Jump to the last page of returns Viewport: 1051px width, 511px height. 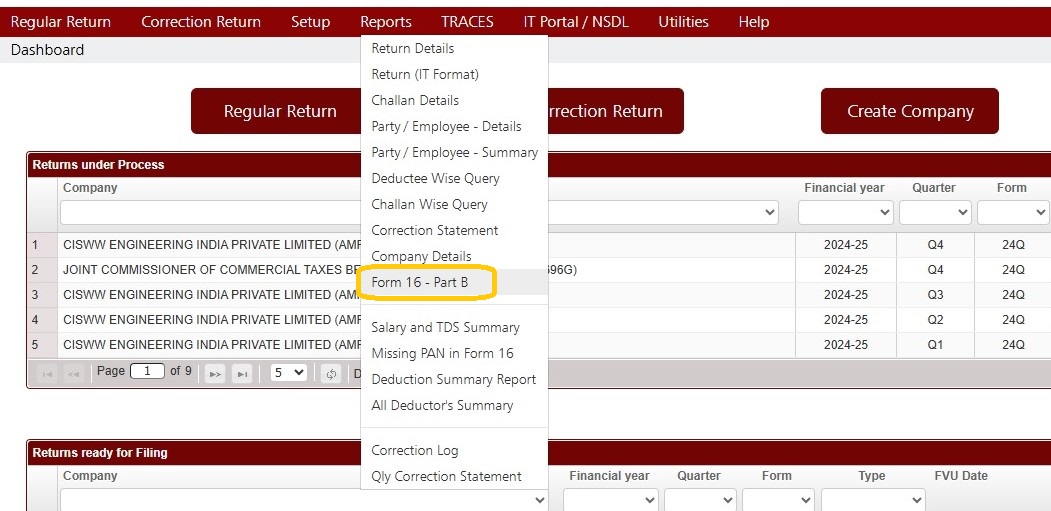coord(241,374)
